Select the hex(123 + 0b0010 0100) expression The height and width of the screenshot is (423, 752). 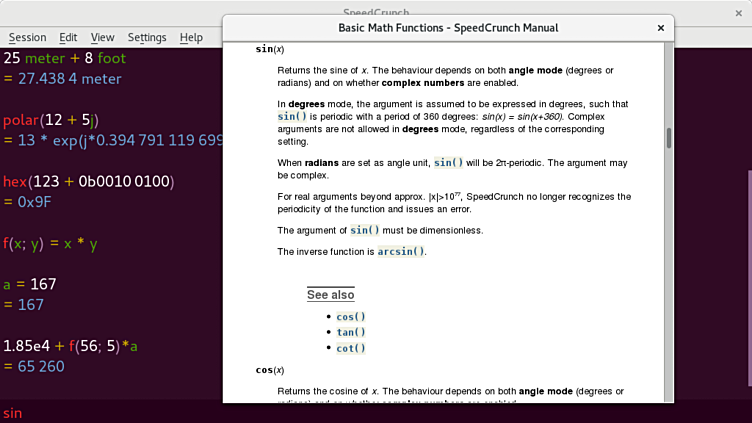click(88, 181)
